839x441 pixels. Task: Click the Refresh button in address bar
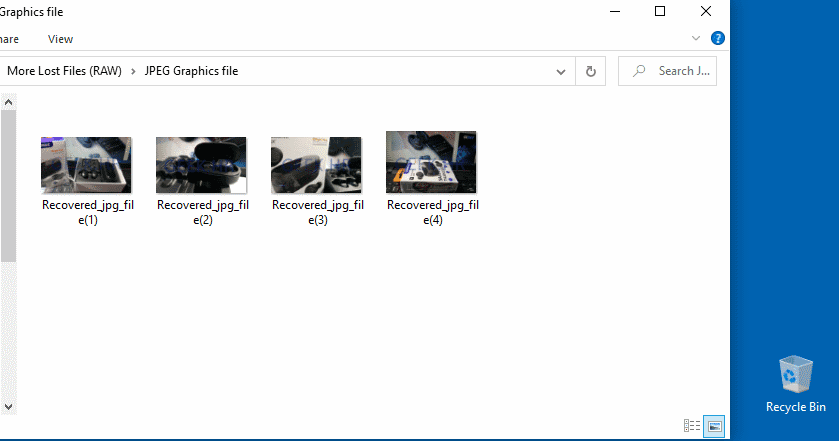(x=590, y=71)
